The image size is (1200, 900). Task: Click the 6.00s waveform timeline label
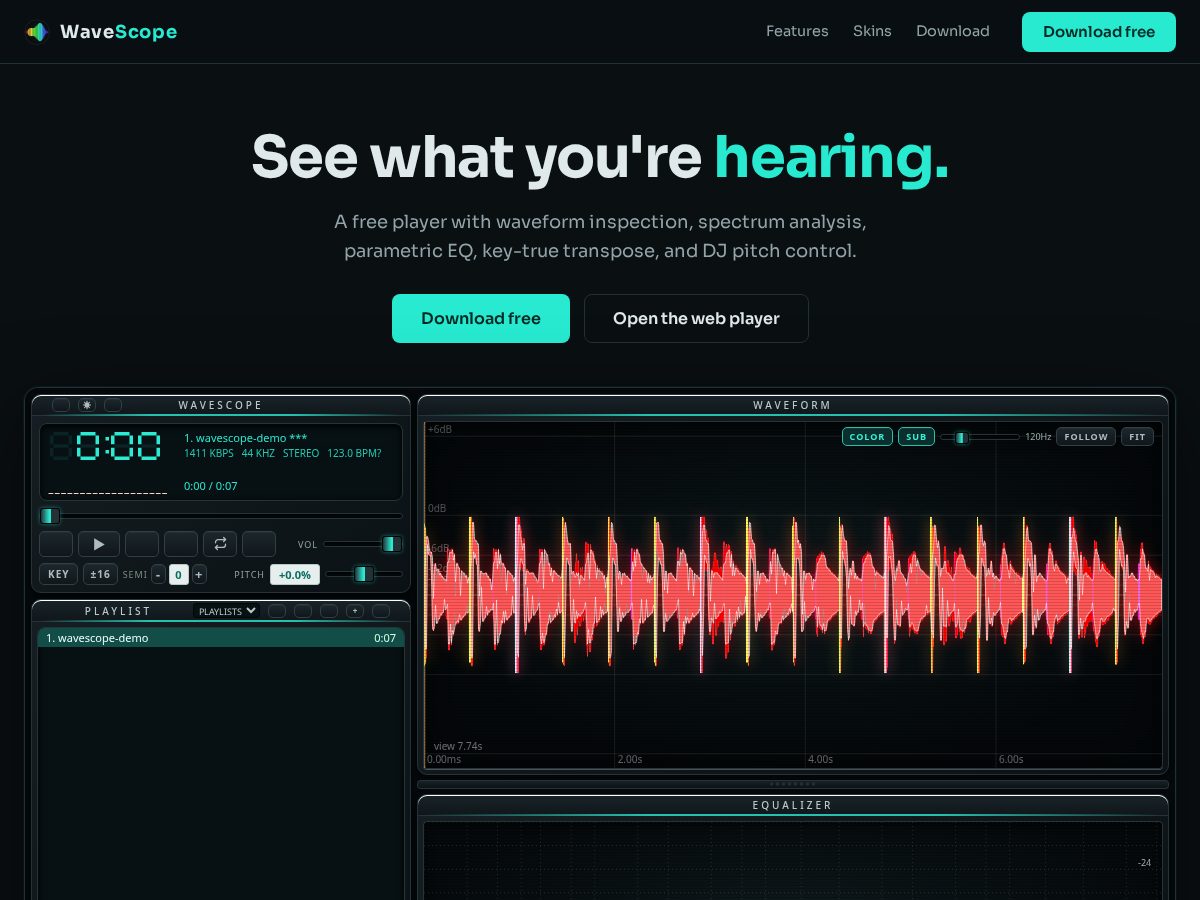point(1011,759)
